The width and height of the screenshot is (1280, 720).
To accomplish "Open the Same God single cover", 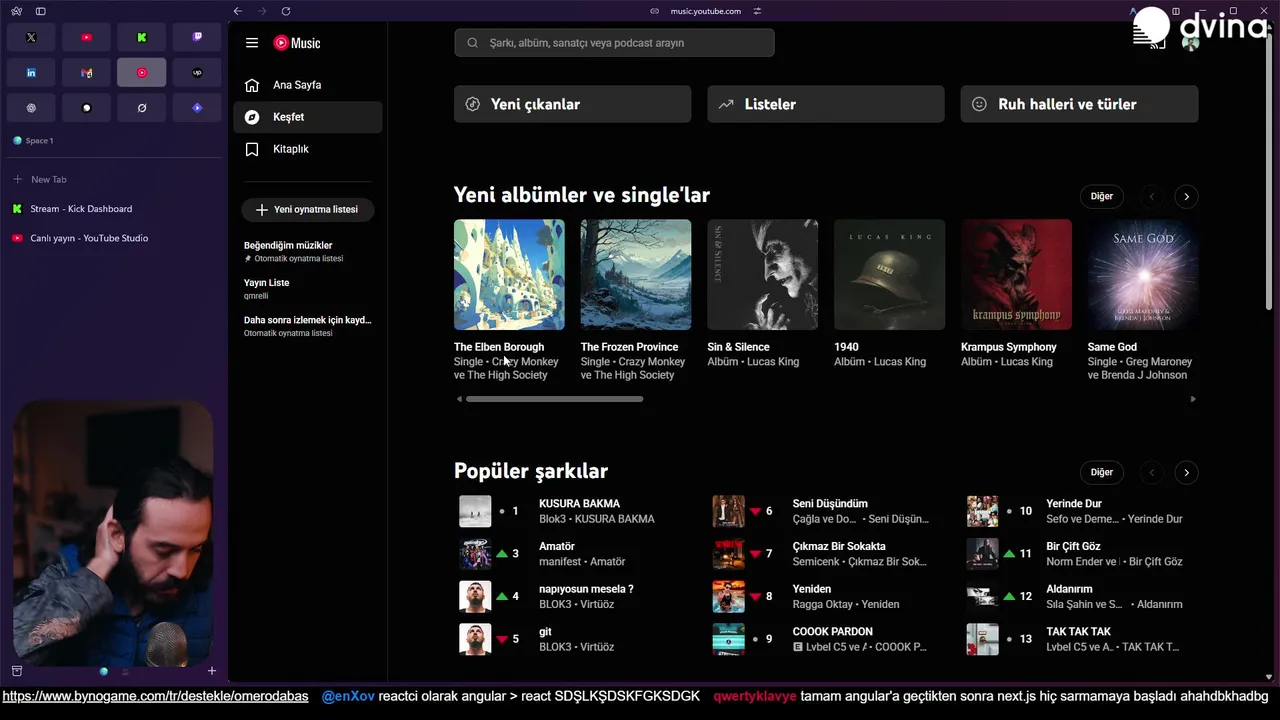I will pos(1143,275).
